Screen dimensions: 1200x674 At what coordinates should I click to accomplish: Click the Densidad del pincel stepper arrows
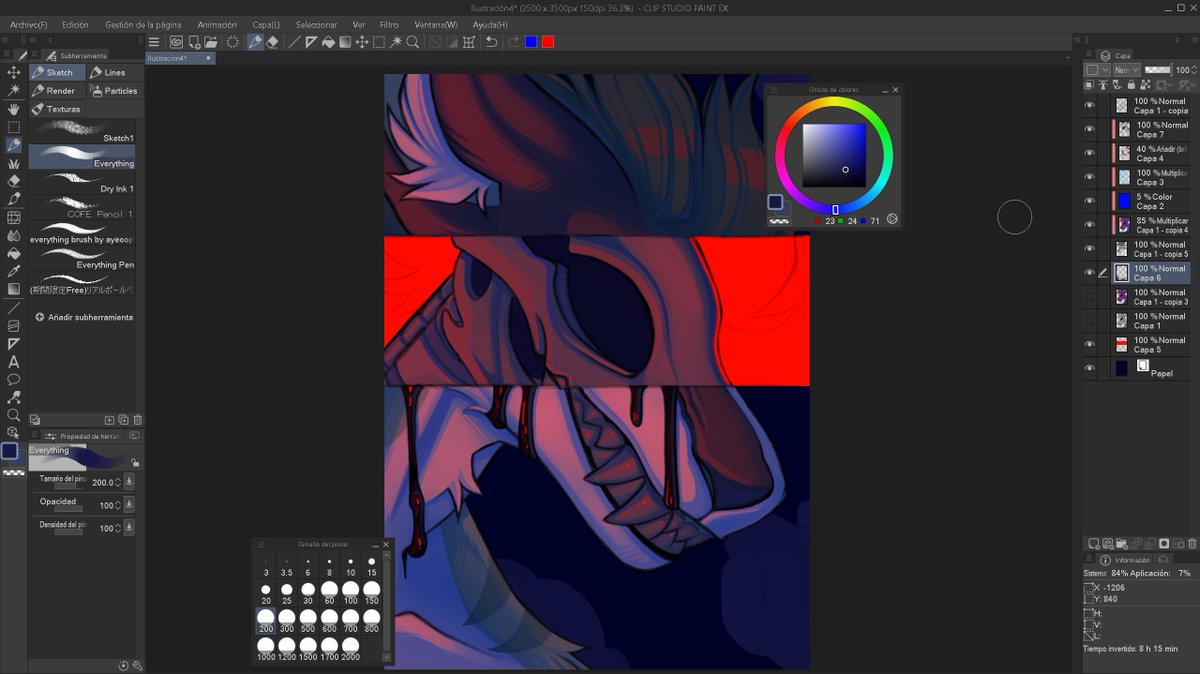[x=119, y=528]
